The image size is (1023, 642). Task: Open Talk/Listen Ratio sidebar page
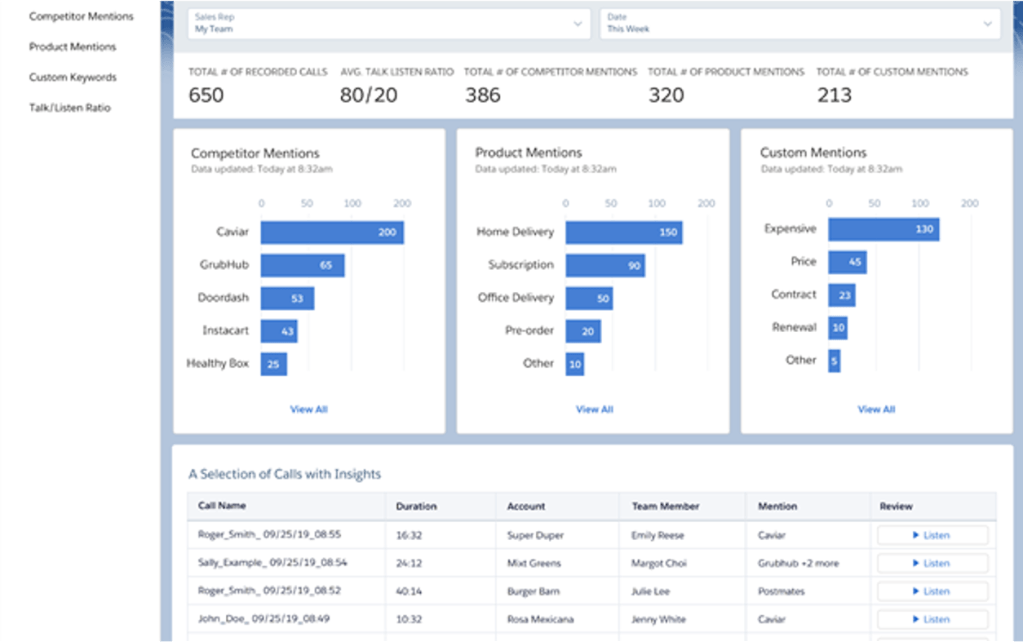pyautogui.click(x=70, y=107)
